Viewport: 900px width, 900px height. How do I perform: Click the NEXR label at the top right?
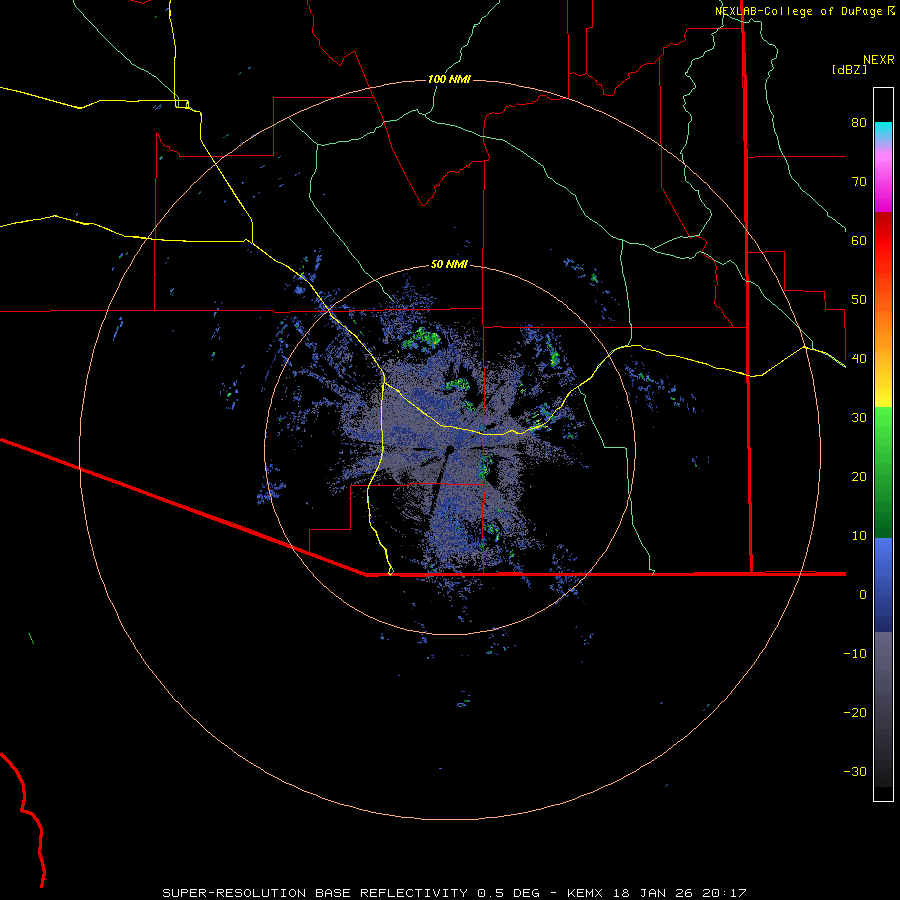click(x=879, y=60)
